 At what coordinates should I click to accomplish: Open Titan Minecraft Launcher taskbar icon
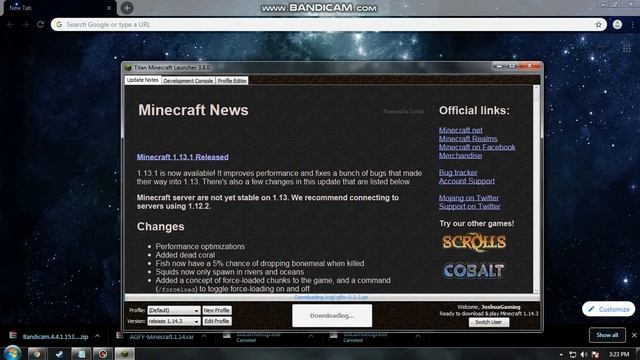[124, 354]
